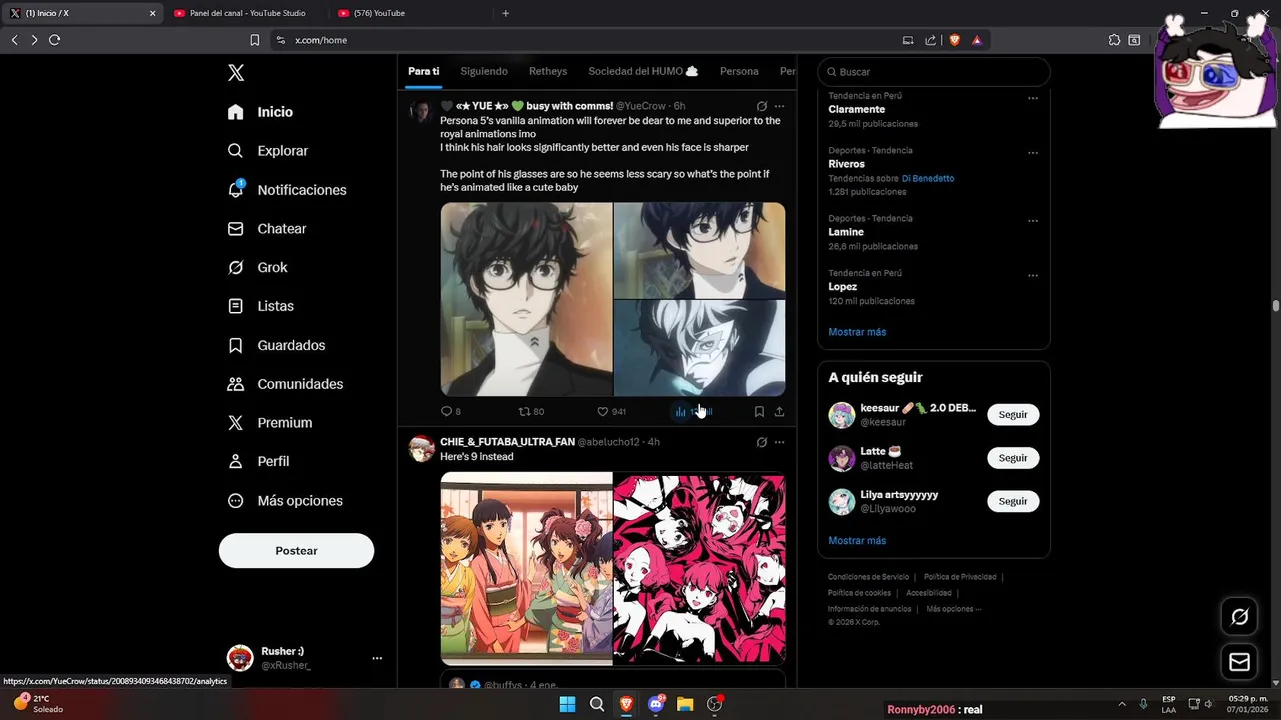Open Discord from the taskbar

[656, 704]
